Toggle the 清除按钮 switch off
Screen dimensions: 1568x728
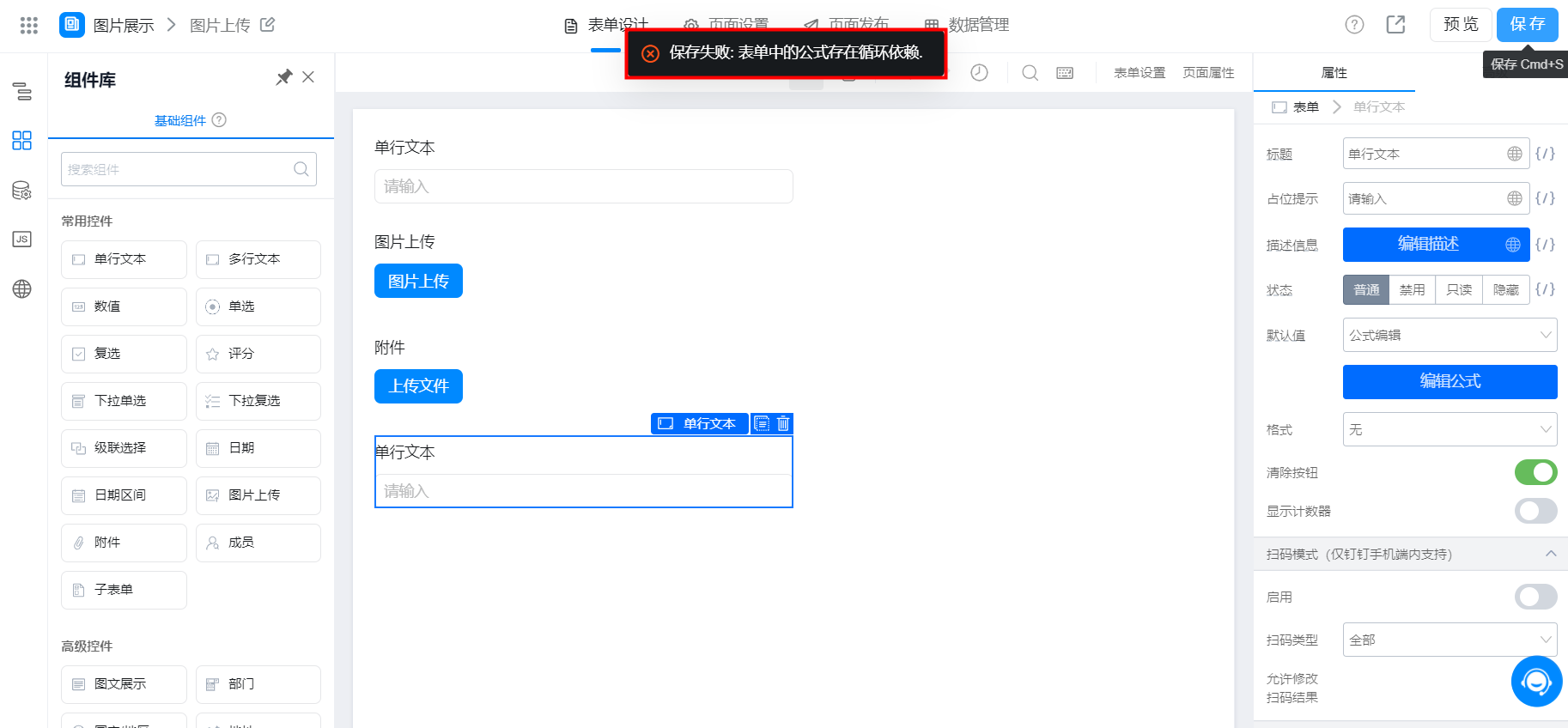(1535, 472)
